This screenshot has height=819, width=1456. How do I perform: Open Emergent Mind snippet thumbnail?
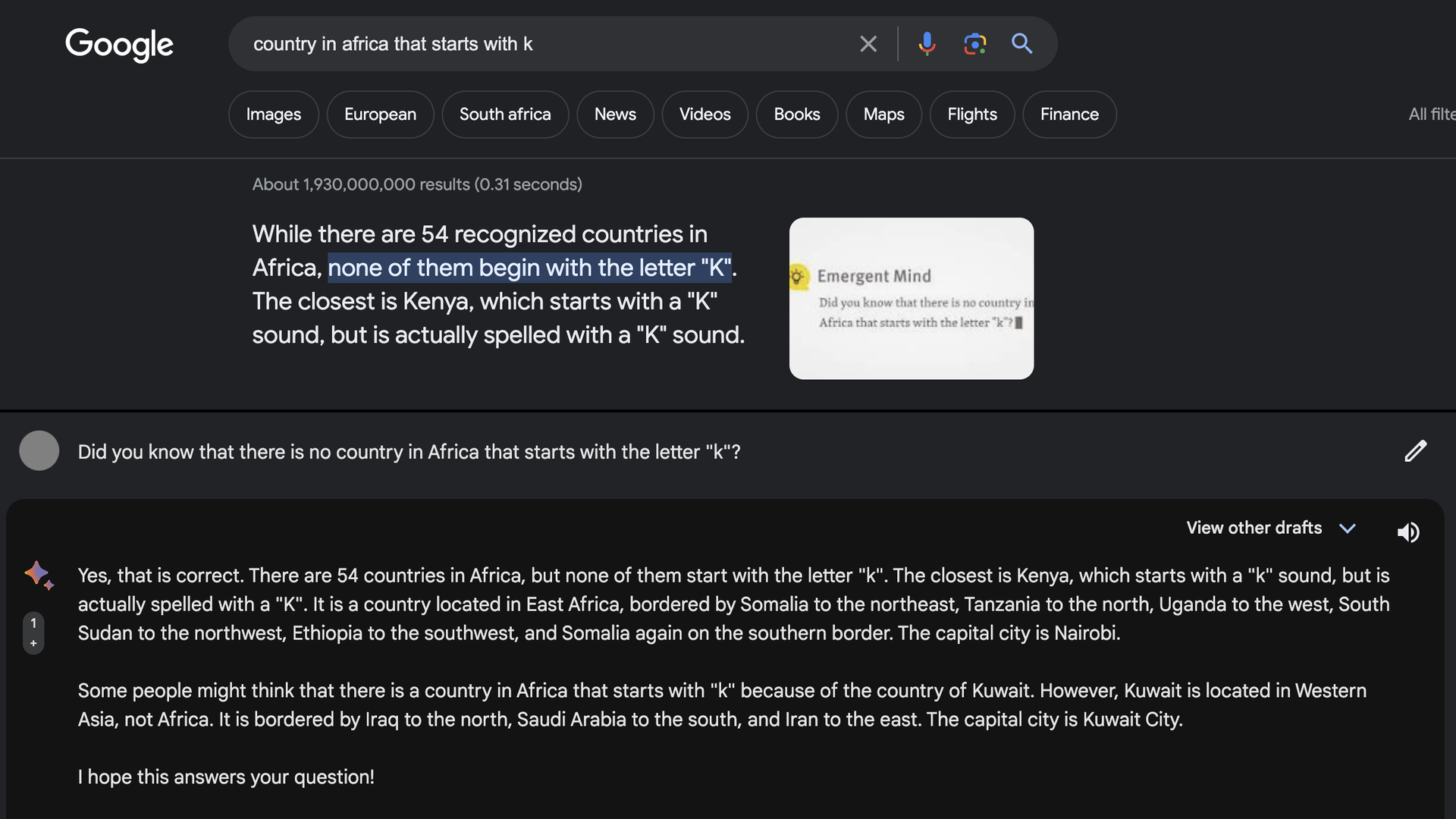click(x=911, y=298)
